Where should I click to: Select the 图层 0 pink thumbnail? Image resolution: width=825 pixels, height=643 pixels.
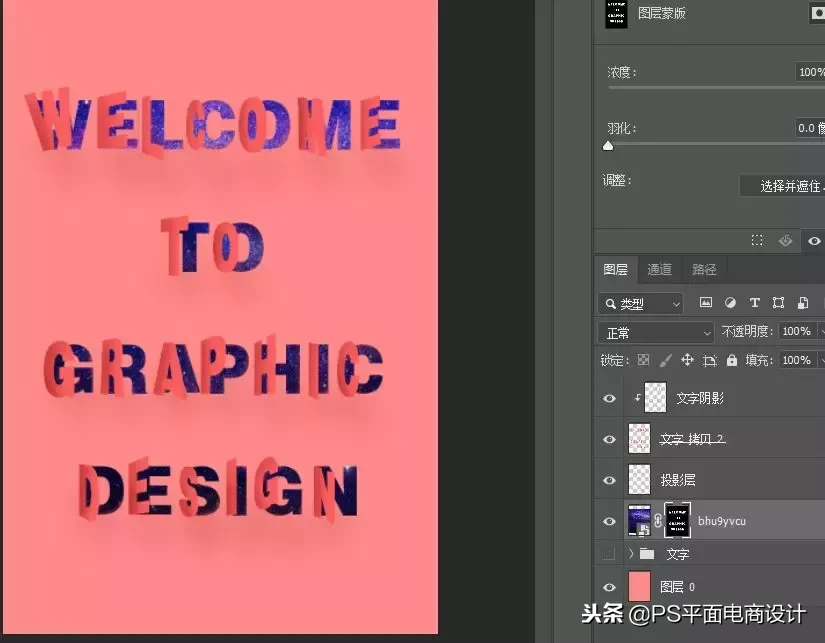[639, 586]
